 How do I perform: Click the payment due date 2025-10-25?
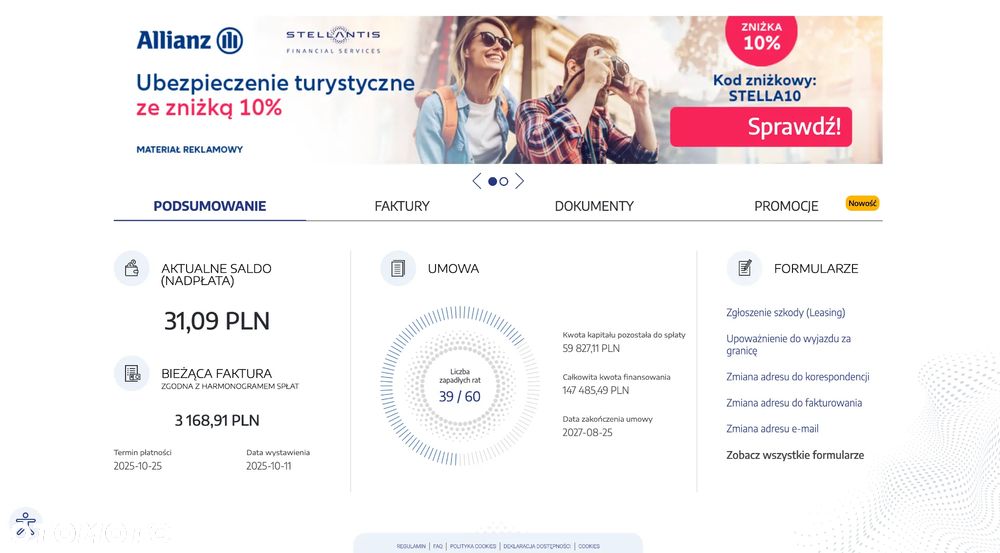point(138,466)
